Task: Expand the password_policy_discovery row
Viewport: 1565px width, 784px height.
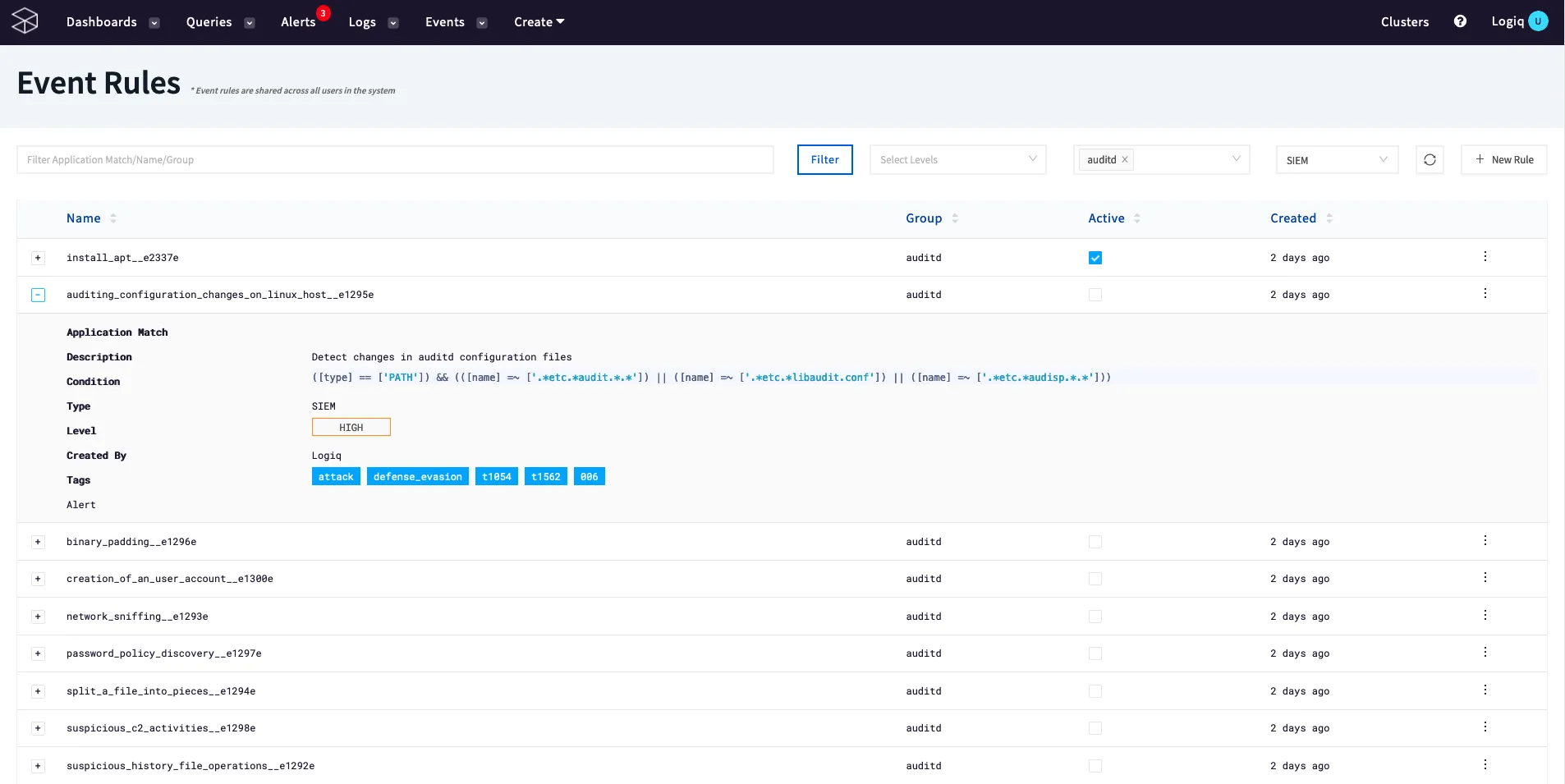Action: click(x=38, y=653)
